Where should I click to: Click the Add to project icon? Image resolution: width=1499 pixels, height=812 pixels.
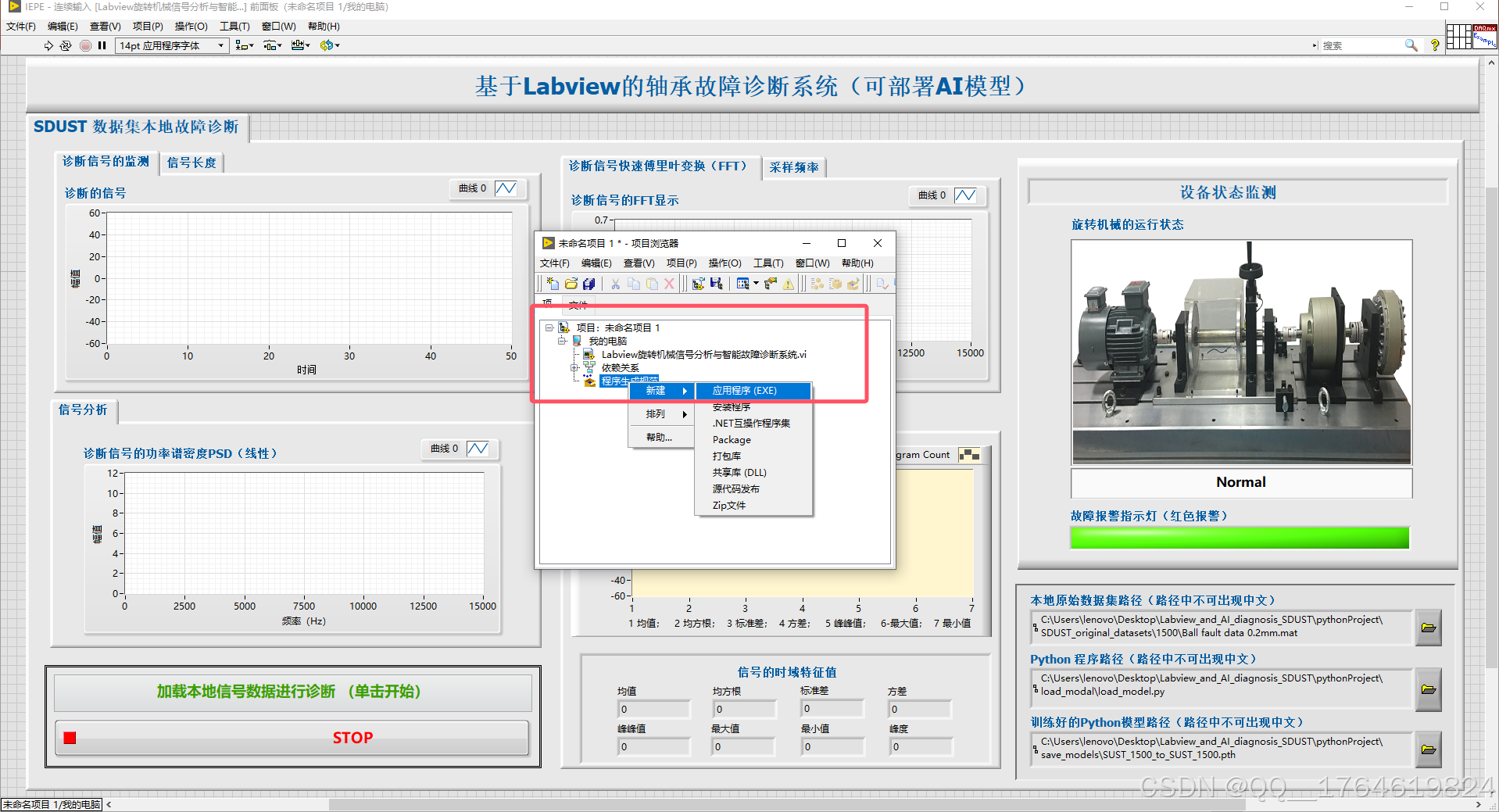(698, 284)
